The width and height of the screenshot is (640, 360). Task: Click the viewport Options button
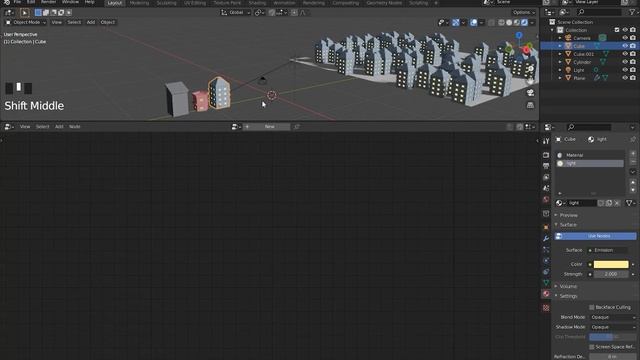point(524,13)
